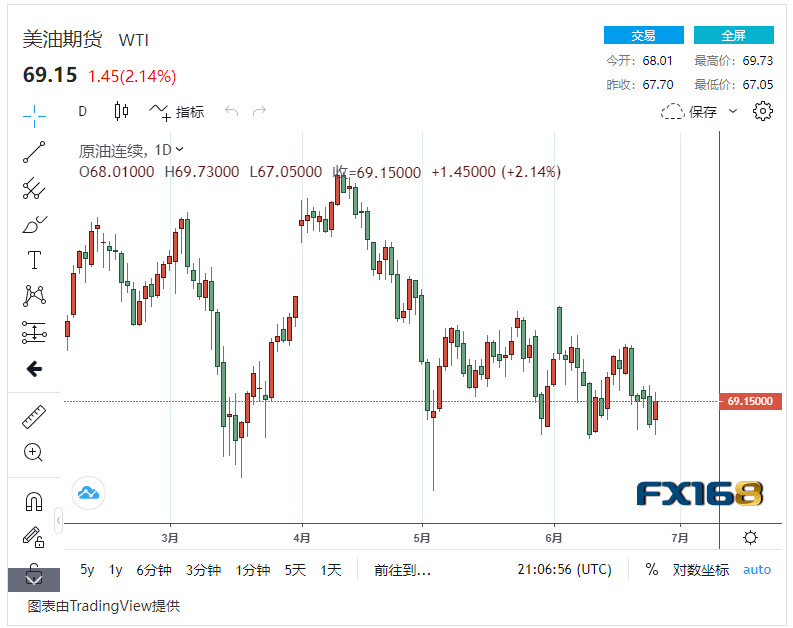Click the 全屏 fullscreen button
793x628 pixels.
tap(733, 35)
